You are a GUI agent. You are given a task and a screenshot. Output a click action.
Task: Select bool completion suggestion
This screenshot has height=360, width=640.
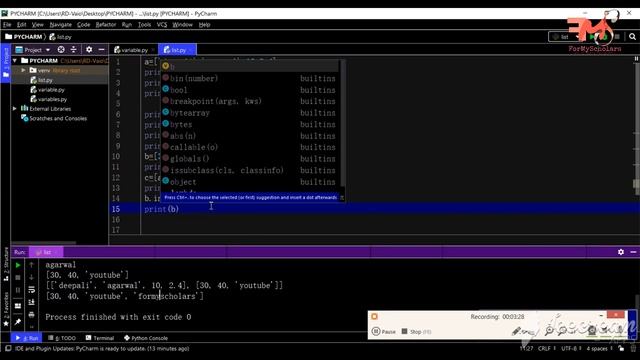[250, 90]
